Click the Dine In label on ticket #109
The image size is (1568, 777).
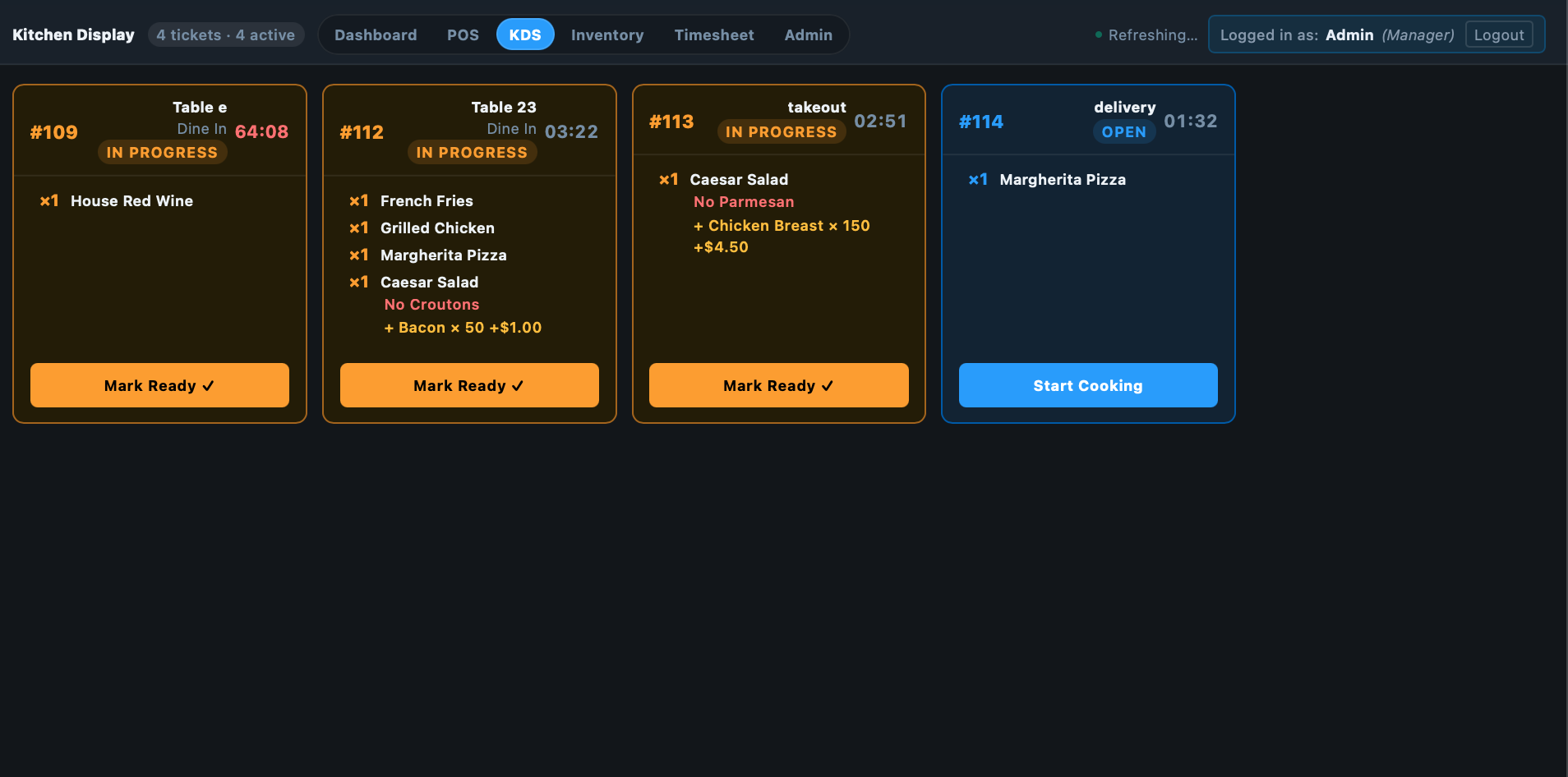(x=201, y=129)
